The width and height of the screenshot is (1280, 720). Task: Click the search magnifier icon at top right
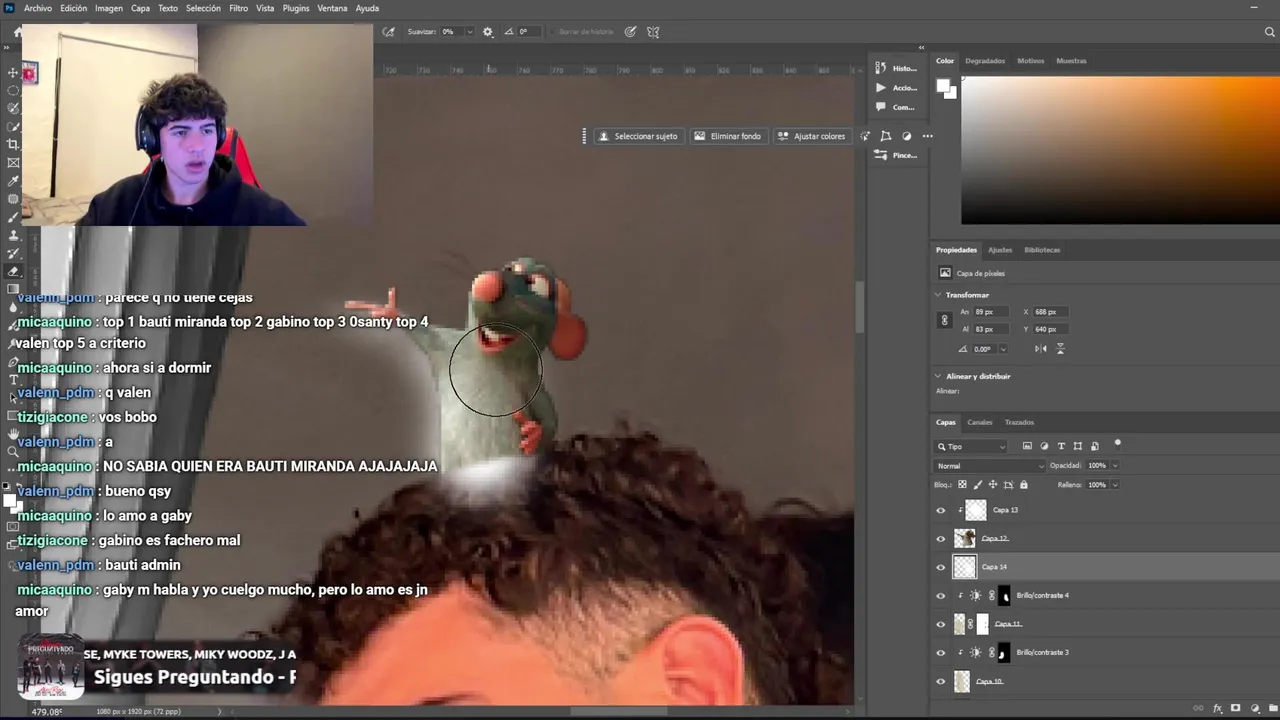click(1270, 32)
